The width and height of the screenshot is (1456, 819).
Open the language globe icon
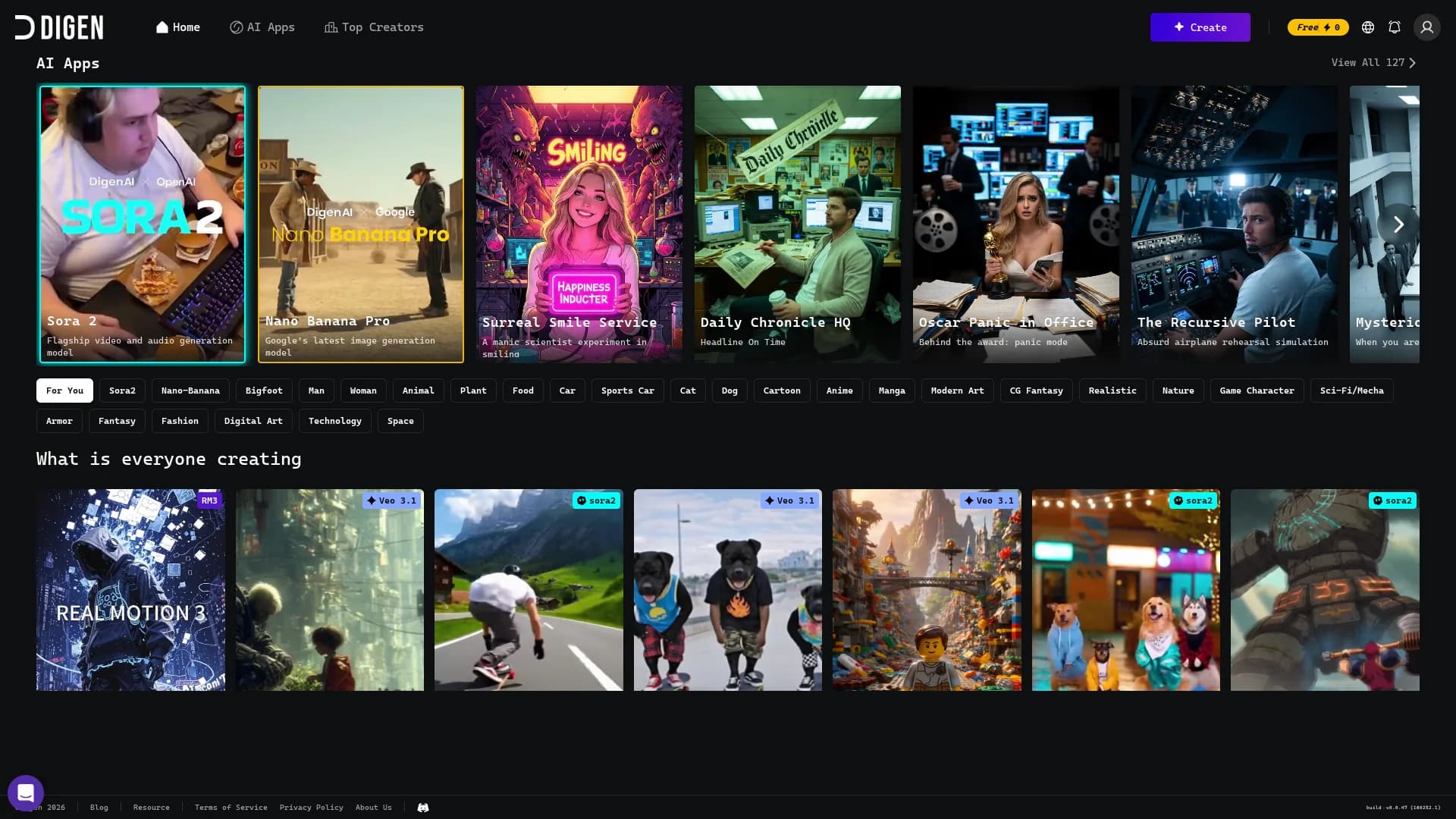coord(1368,27)
